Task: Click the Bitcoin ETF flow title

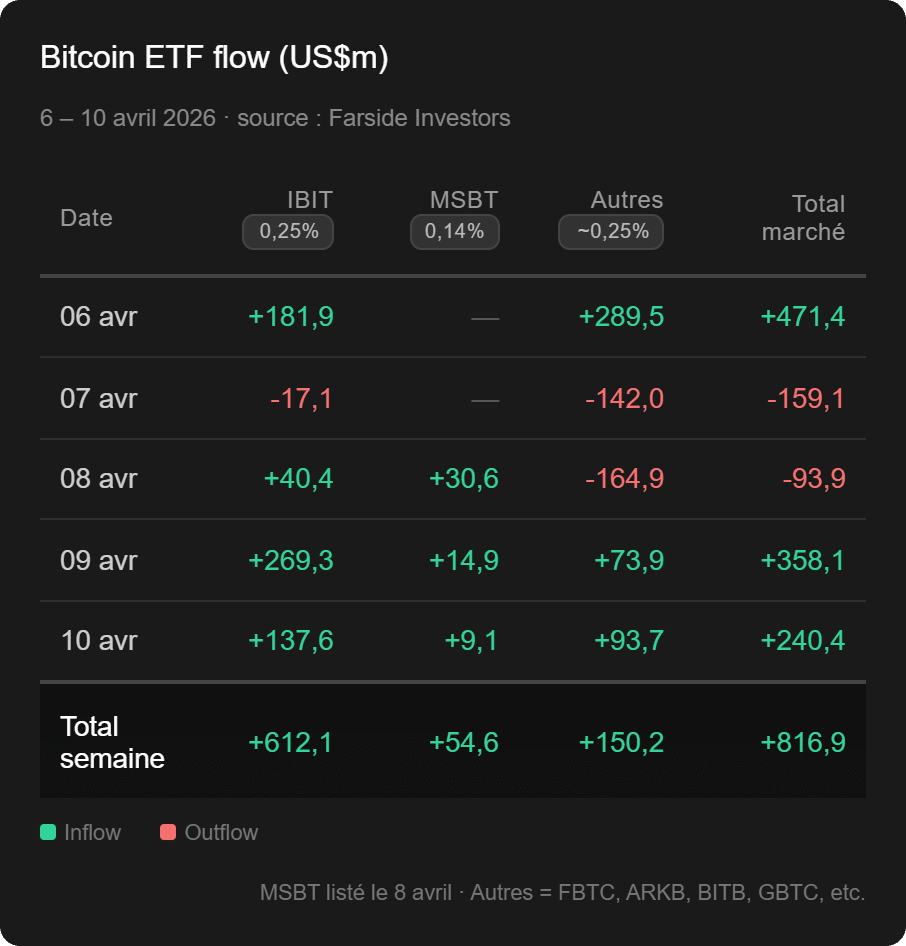Action: 214,58
